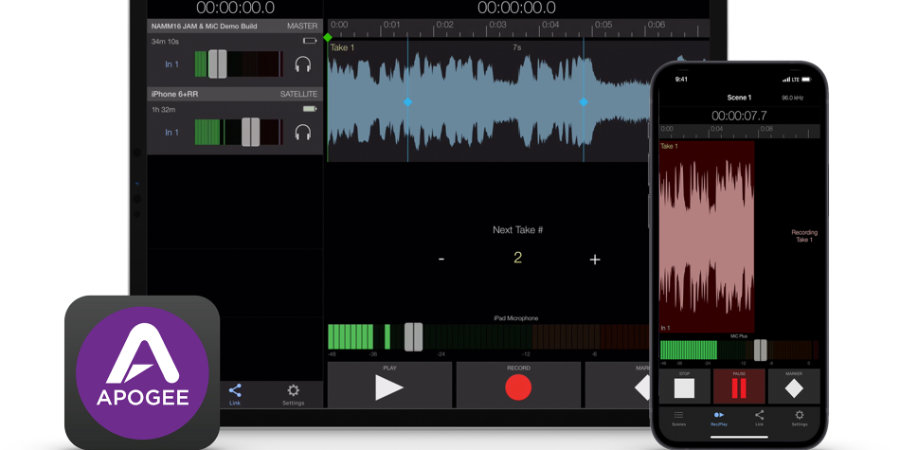Tap the Stop button on iPhone

pos(684,386)
